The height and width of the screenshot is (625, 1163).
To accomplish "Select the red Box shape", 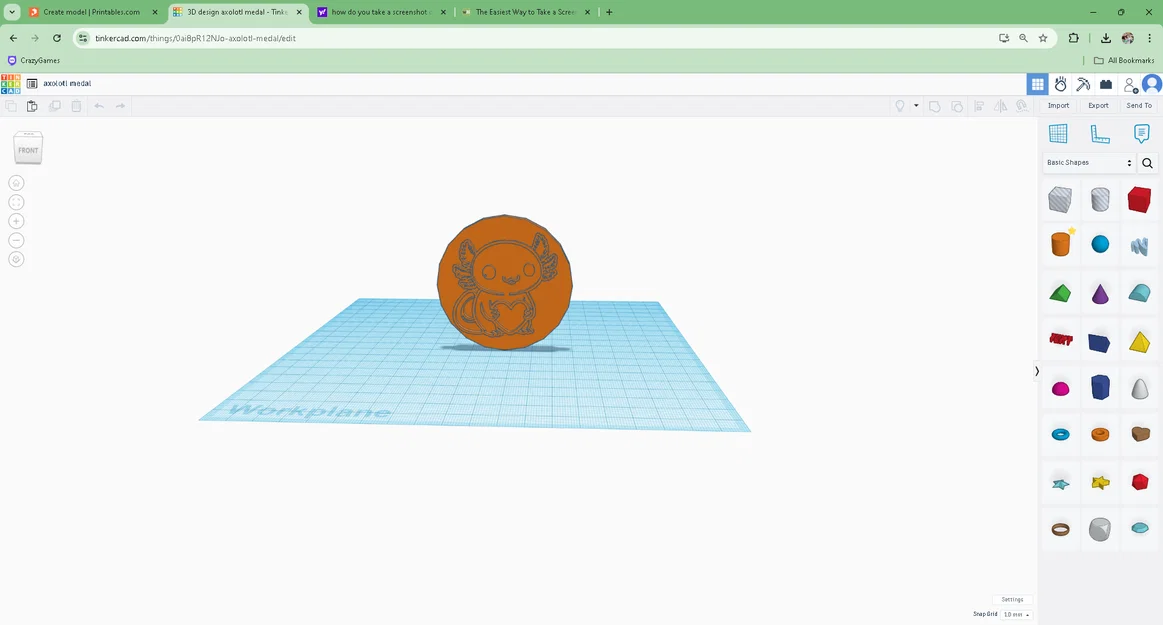I will coord(1139,199).
